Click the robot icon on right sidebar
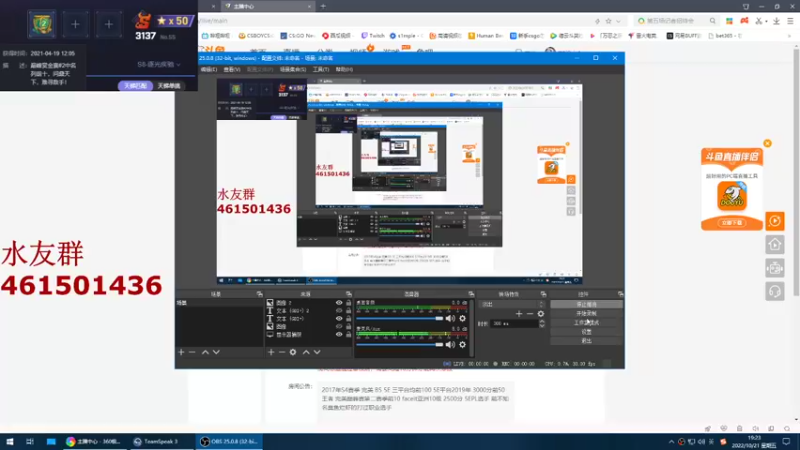 (775, 268)
